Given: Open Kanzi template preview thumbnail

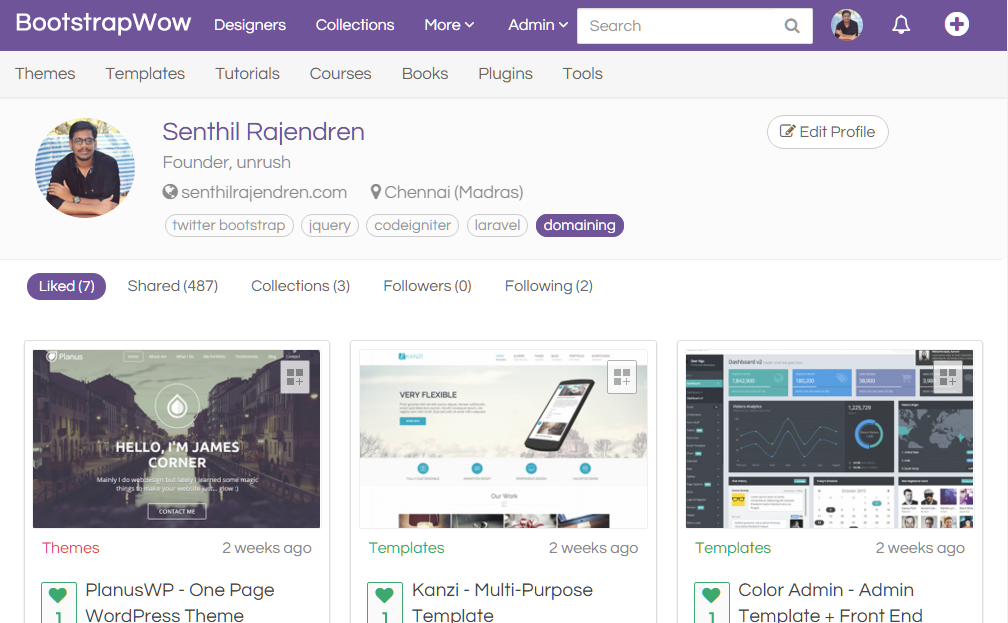Looking at the screenshot, I should point(503,439).
